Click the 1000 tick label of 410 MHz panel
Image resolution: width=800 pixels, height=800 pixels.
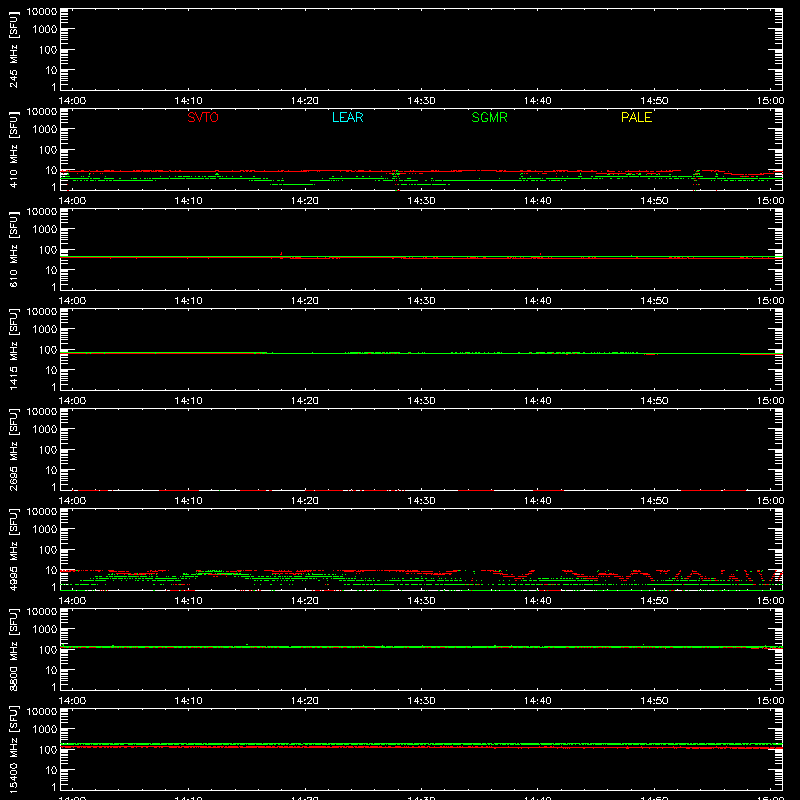click(45, 130)
